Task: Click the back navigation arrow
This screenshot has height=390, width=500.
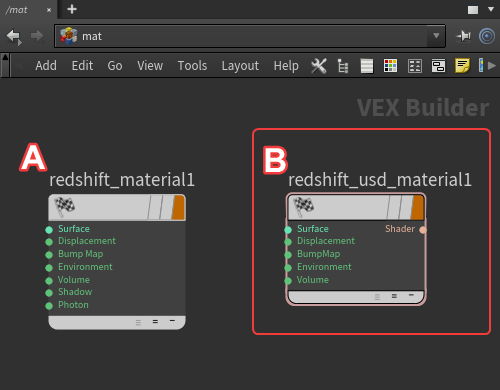Action: (14, 36)
